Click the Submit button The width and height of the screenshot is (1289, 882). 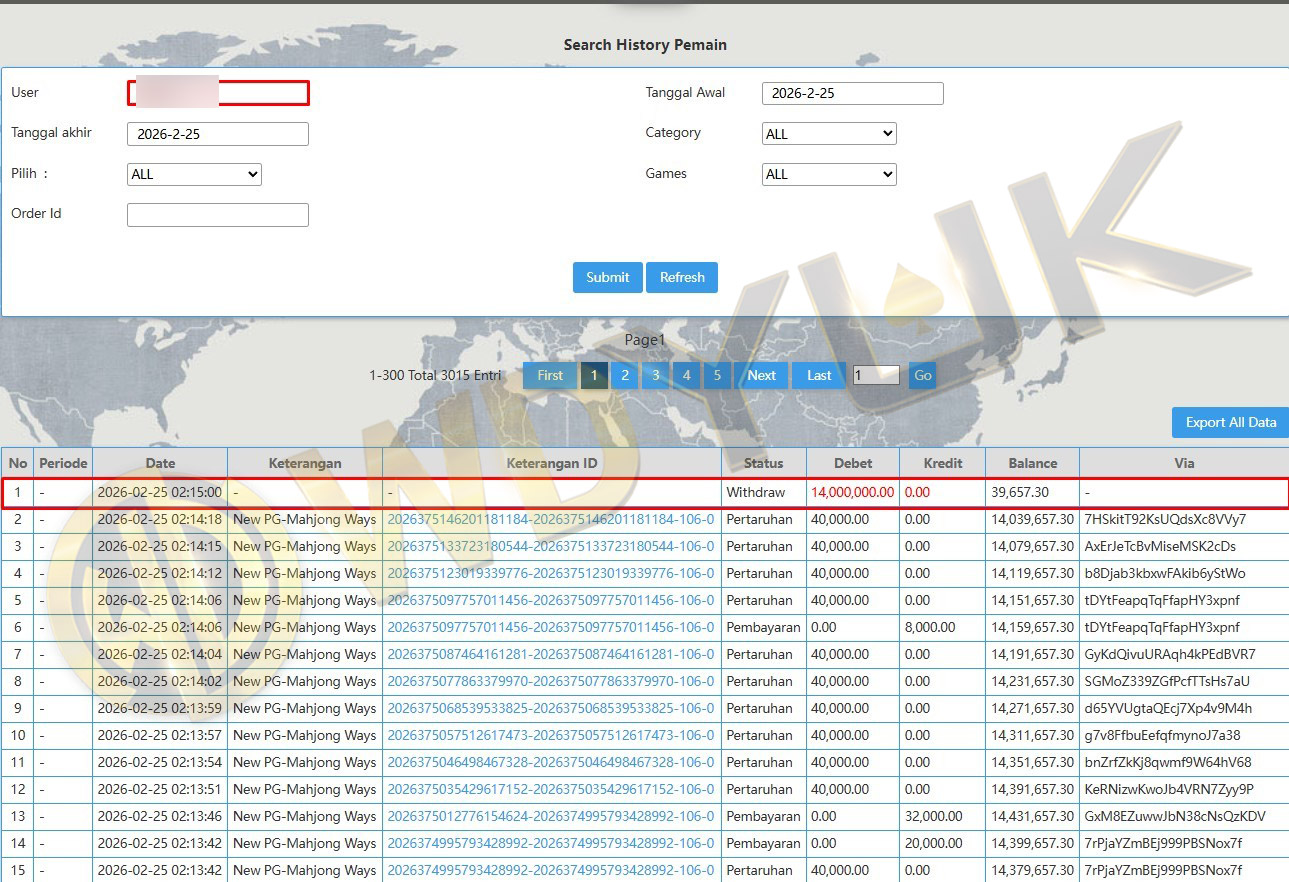coord(607,277)
